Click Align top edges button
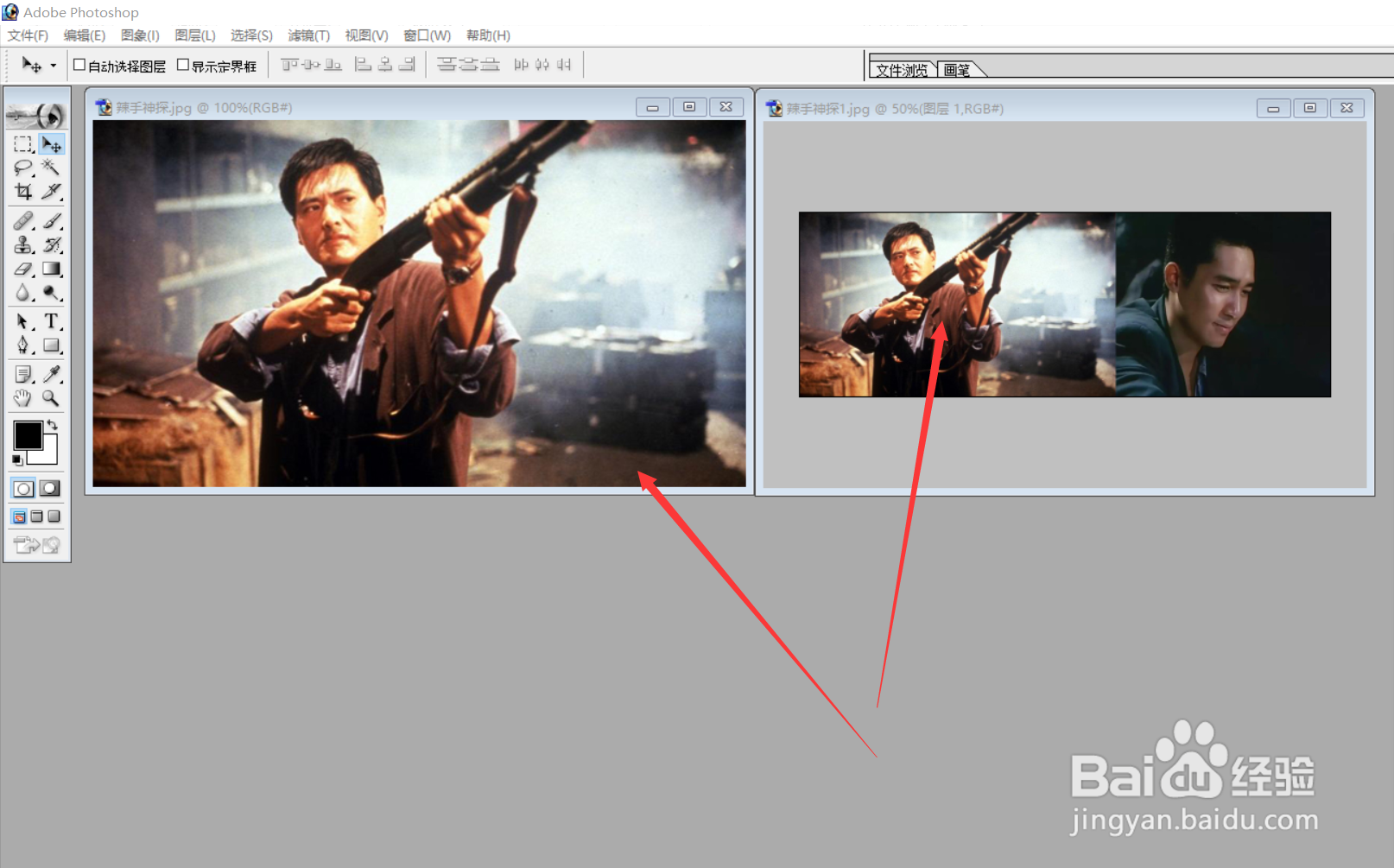This screenshot has height=868, width=1394. pyautogui.click(x=289, y=65)
